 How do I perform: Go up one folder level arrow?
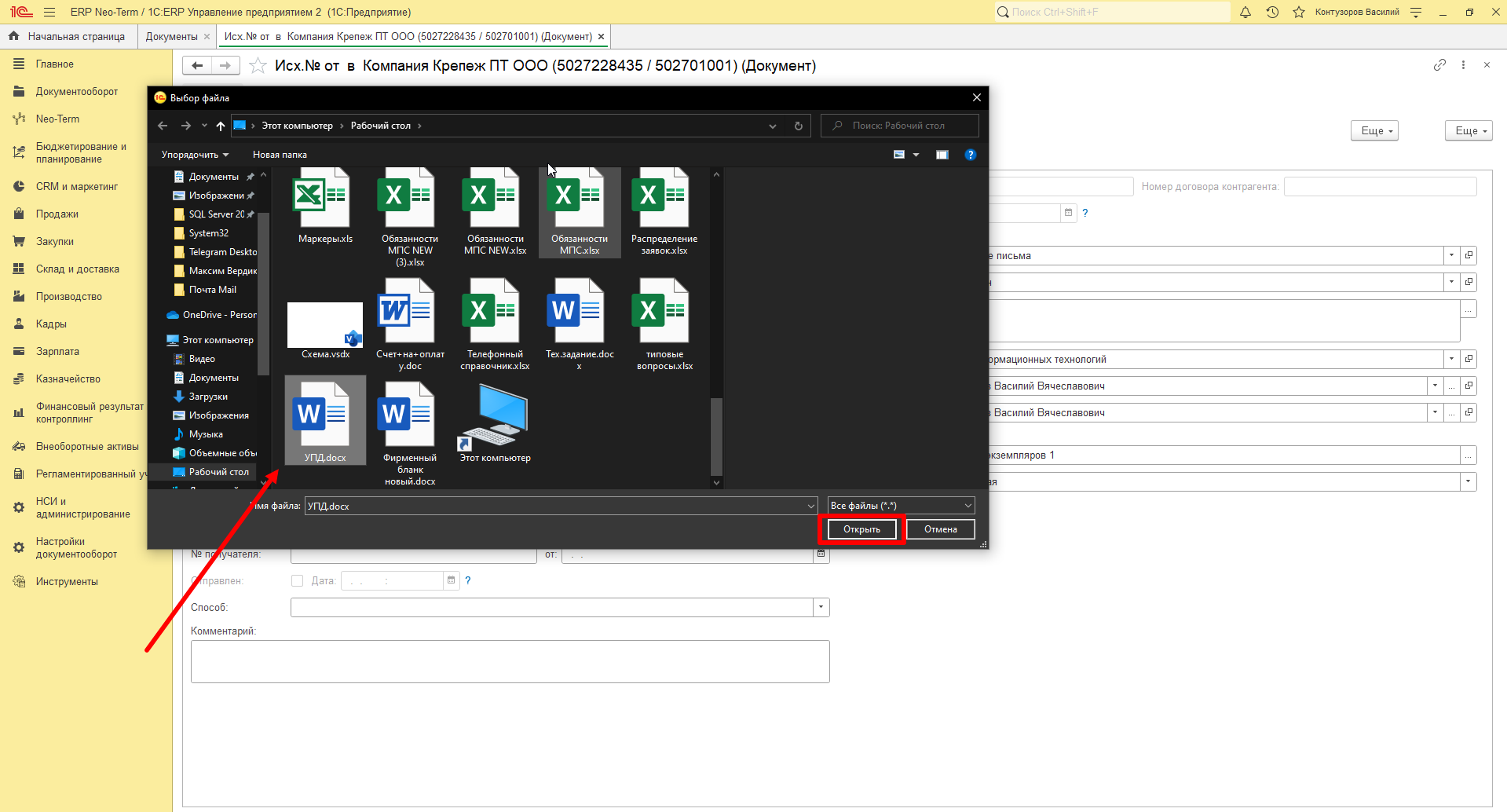(x=221, y=126)
